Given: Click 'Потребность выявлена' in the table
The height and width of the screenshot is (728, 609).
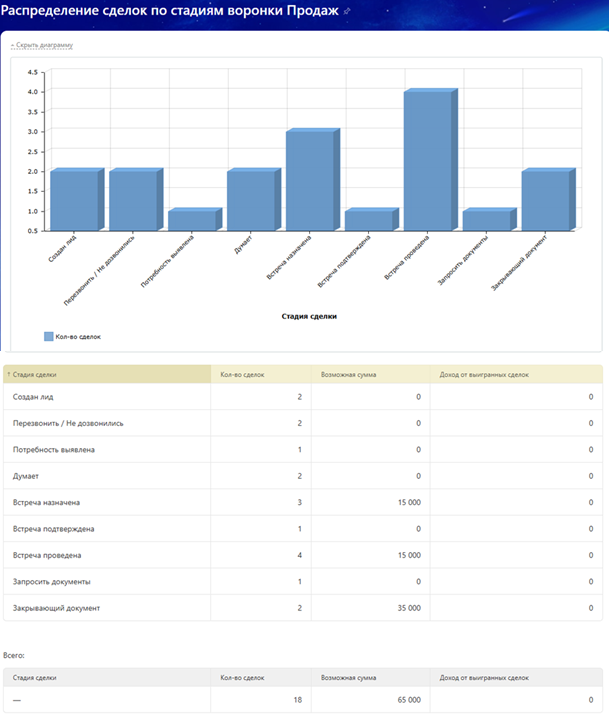Looking at the screenshot, I should pos(54,450).
